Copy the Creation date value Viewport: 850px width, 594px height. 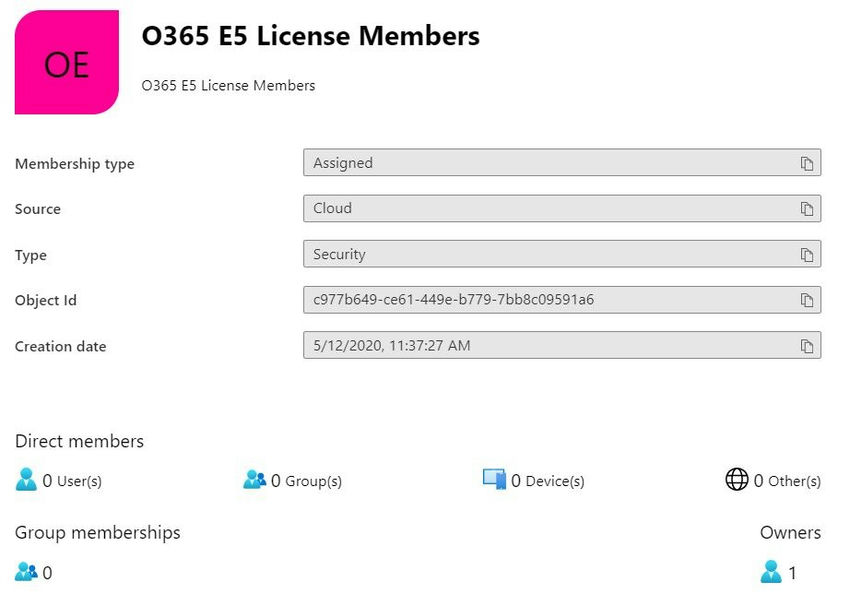(x=806, y=346)
